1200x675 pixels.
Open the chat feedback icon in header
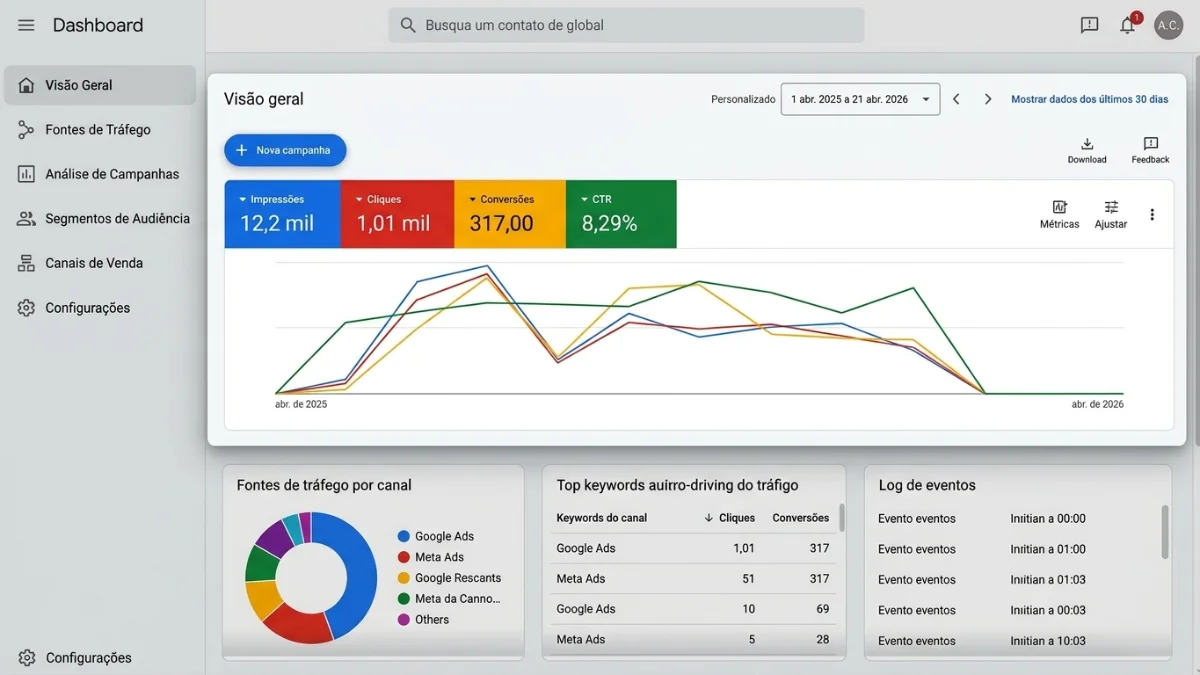coord(1089,26)
